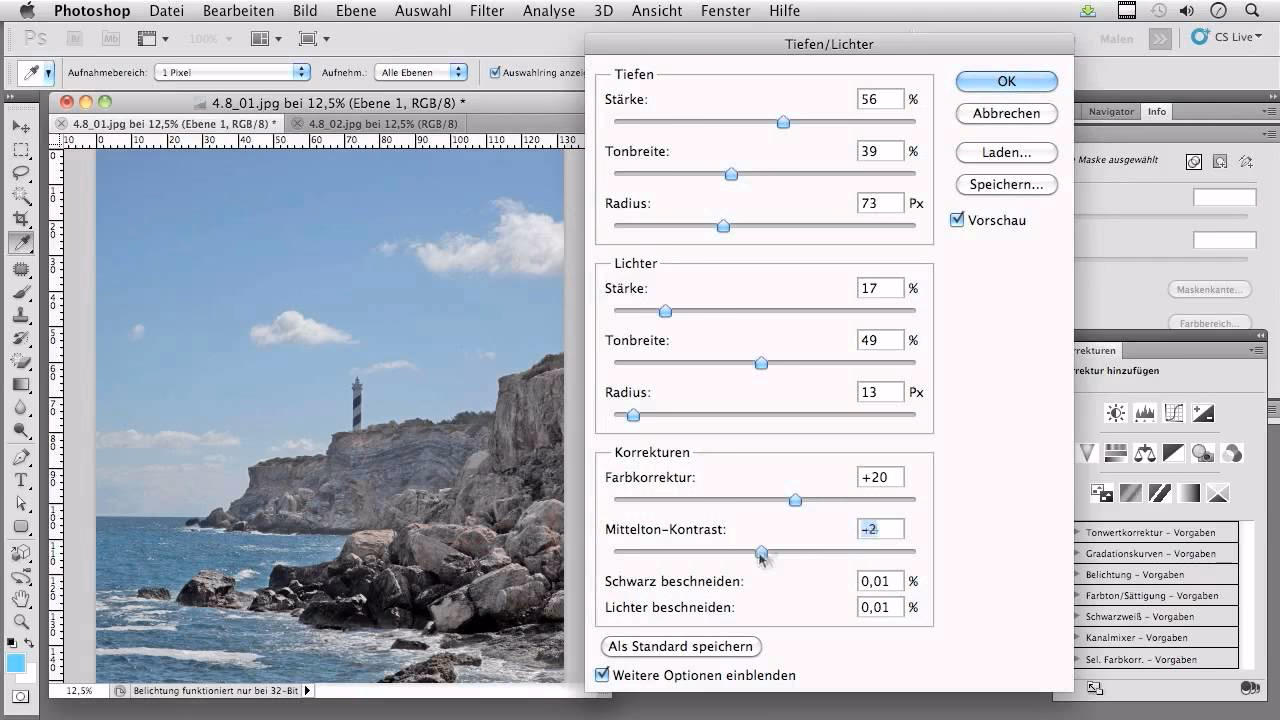Click the Brightness/Contrast sun icon
Viewport: 1280px width, 720px height.
1115,413
